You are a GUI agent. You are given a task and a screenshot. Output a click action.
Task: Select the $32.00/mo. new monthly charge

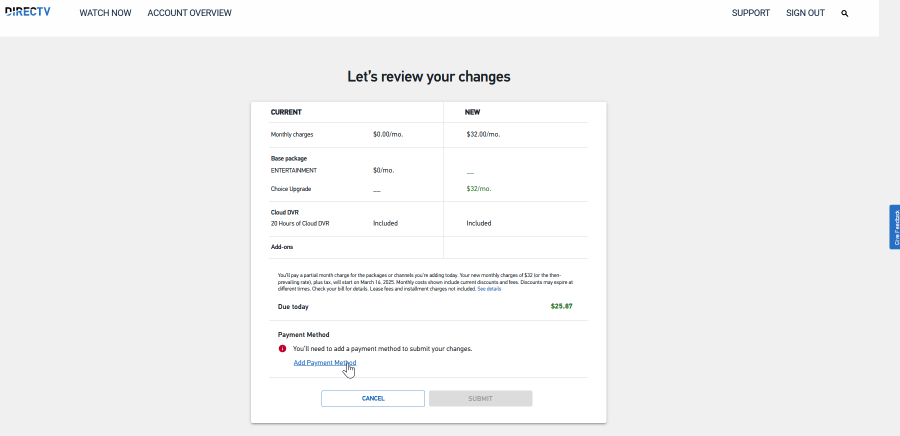(x=483, y=134)
